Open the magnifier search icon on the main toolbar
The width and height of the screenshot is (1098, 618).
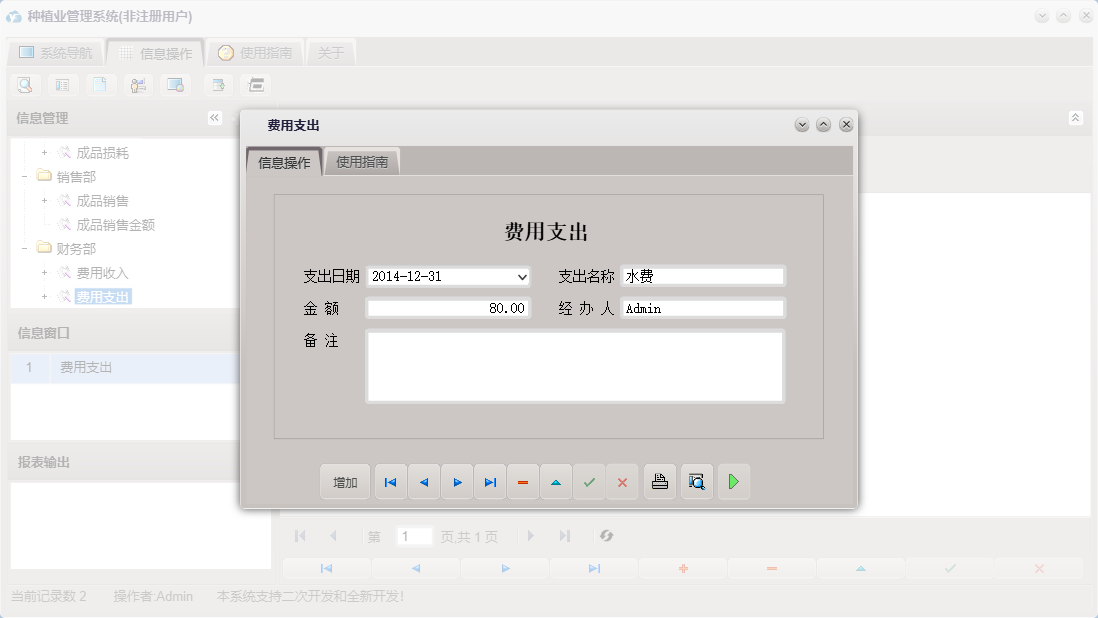[24, 84]
